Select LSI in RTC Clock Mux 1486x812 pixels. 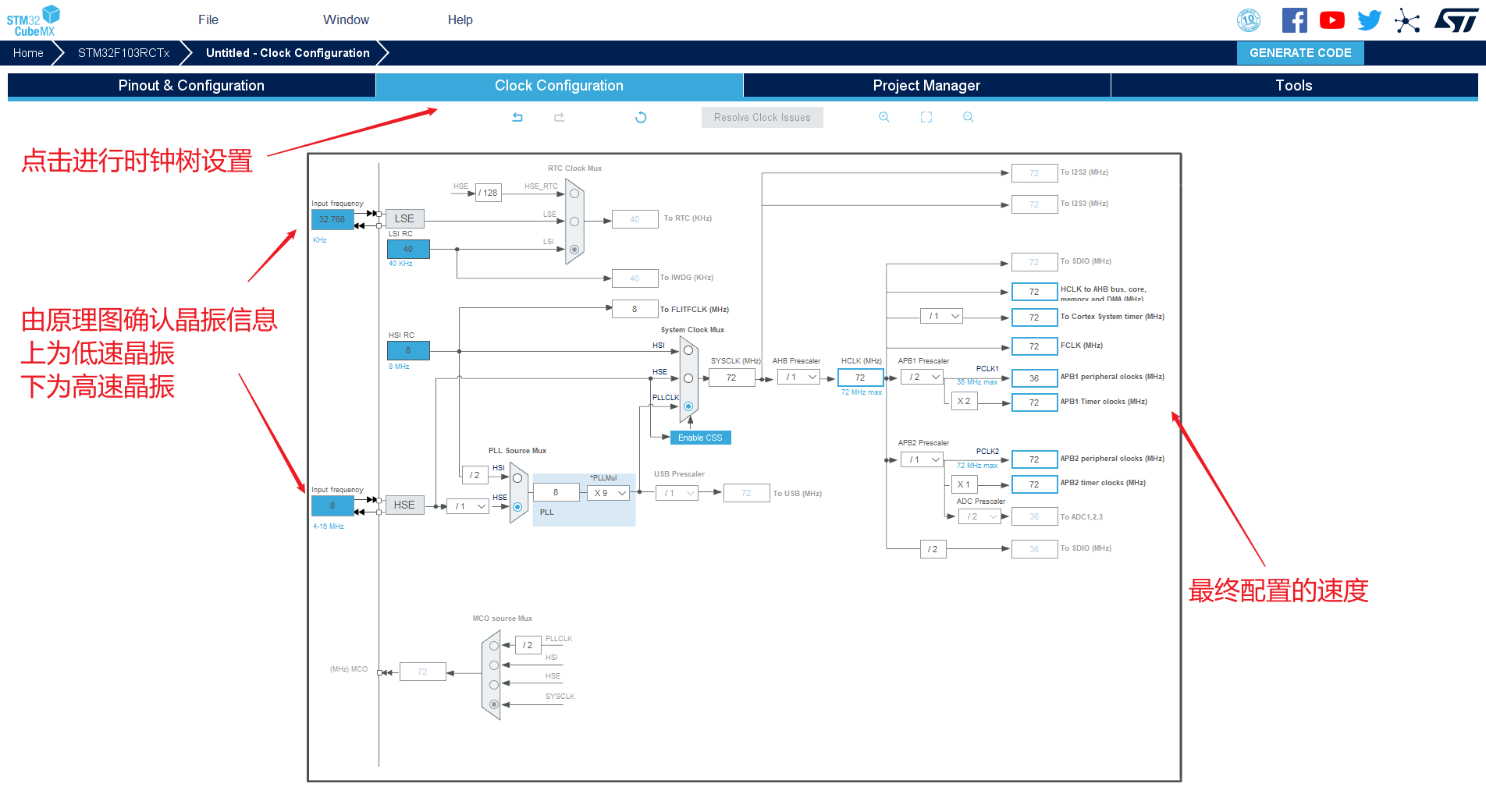574,250
